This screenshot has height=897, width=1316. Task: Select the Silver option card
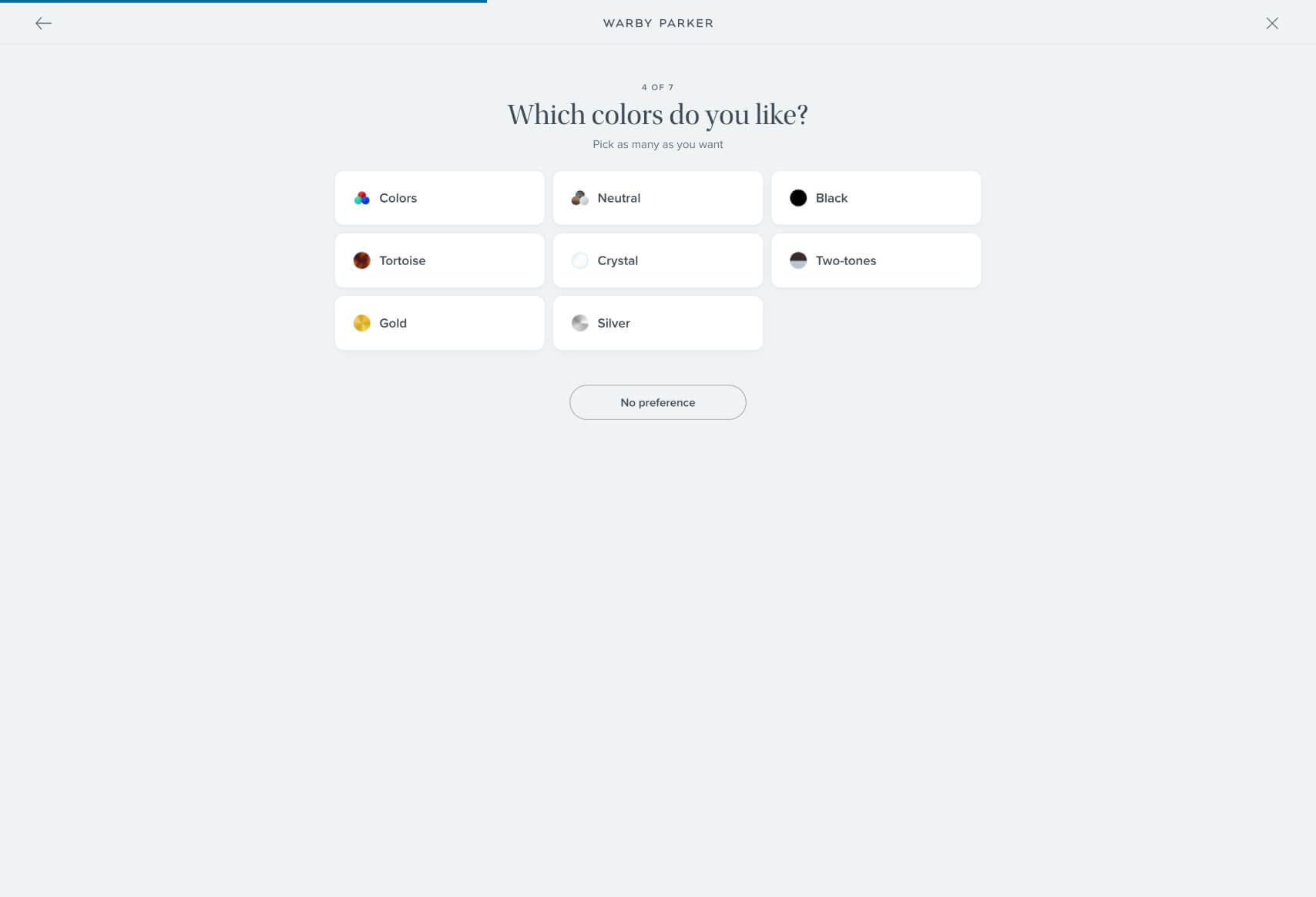[x=658, y=323]
